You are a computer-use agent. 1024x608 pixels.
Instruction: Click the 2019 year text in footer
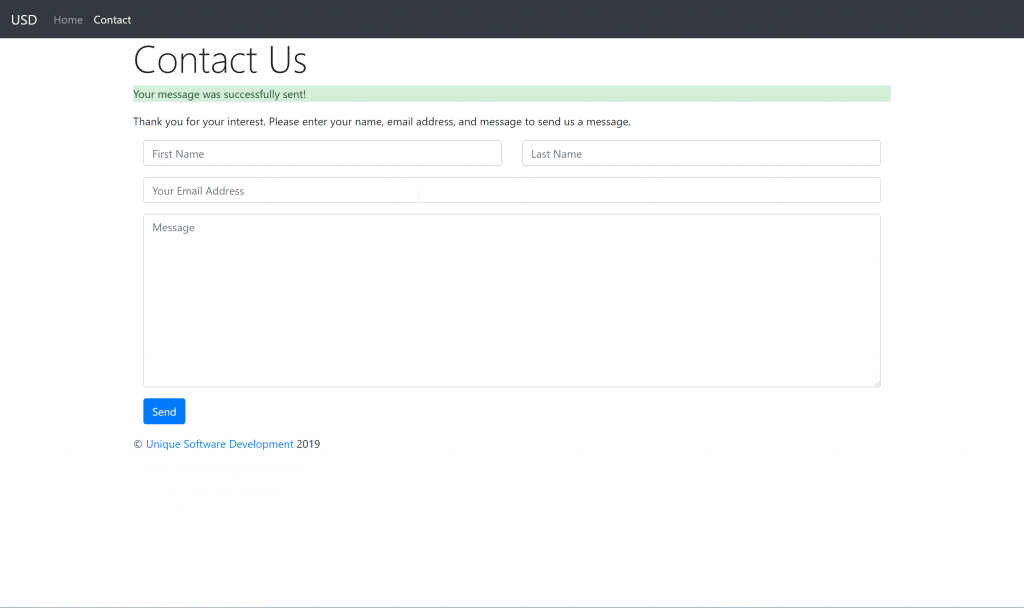(308, 443)
